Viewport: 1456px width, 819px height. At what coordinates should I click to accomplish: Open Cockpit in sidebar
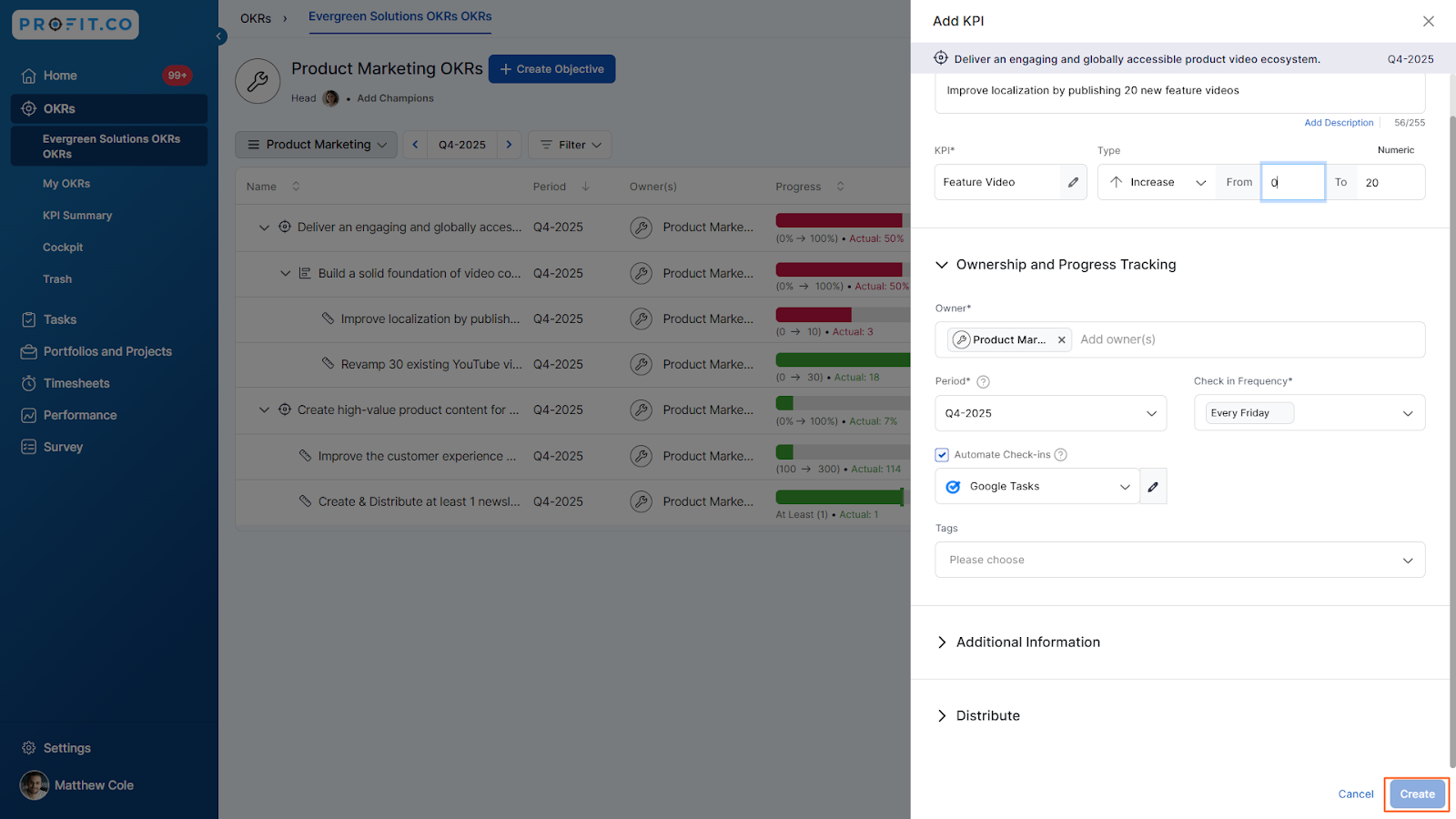click(63, 248)
